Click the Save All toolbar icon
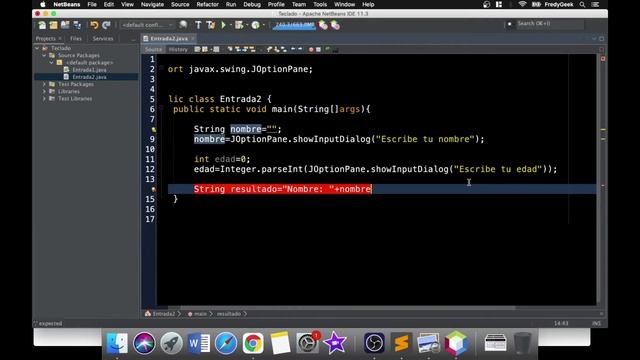 point(77,25)
